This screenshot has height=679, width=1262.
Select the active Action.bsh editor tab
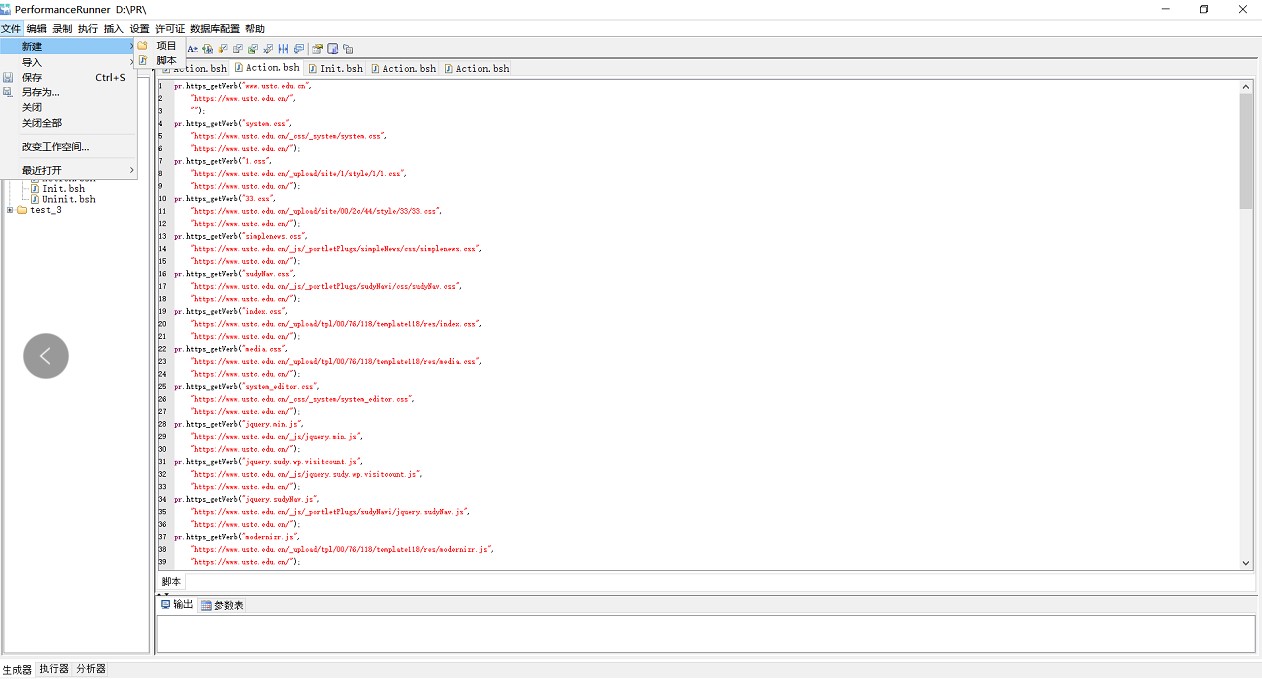coord(267,68)
